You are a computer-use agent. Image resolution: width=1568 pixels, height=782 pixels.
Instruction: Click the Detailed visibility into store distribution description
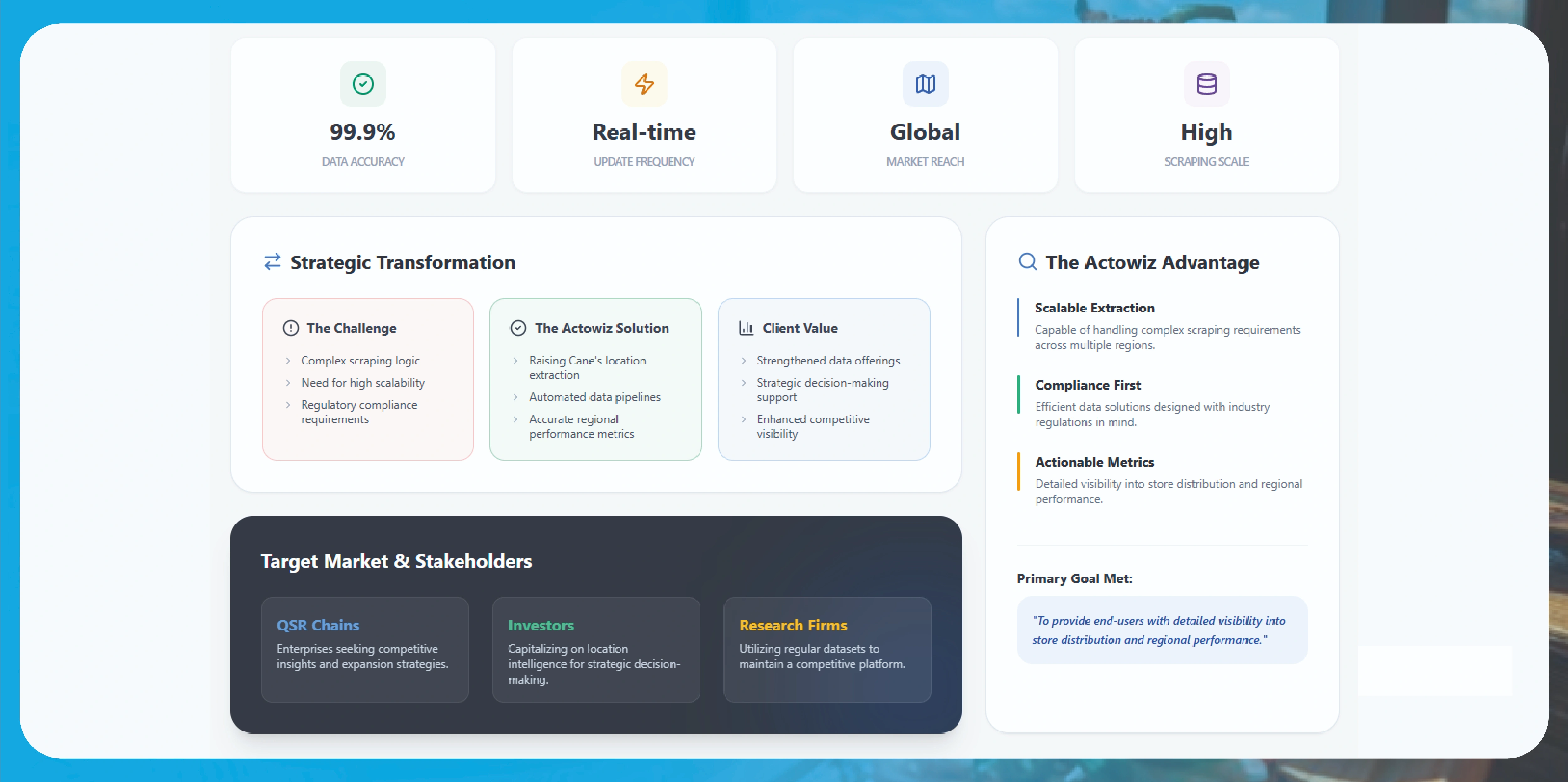click(x=1169, y=492)
